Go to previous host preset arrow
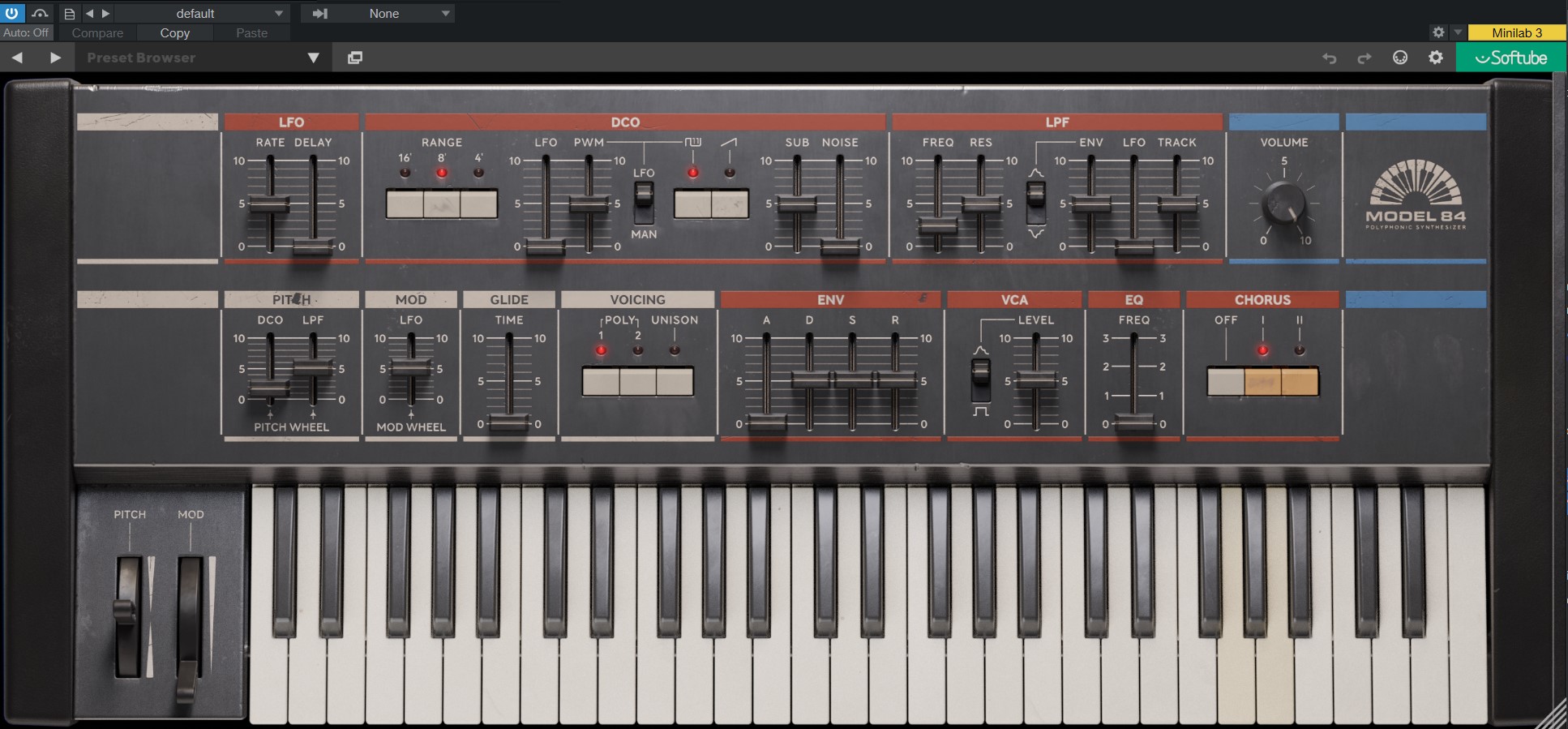1568x729 pixels. (x=89, y=14)
